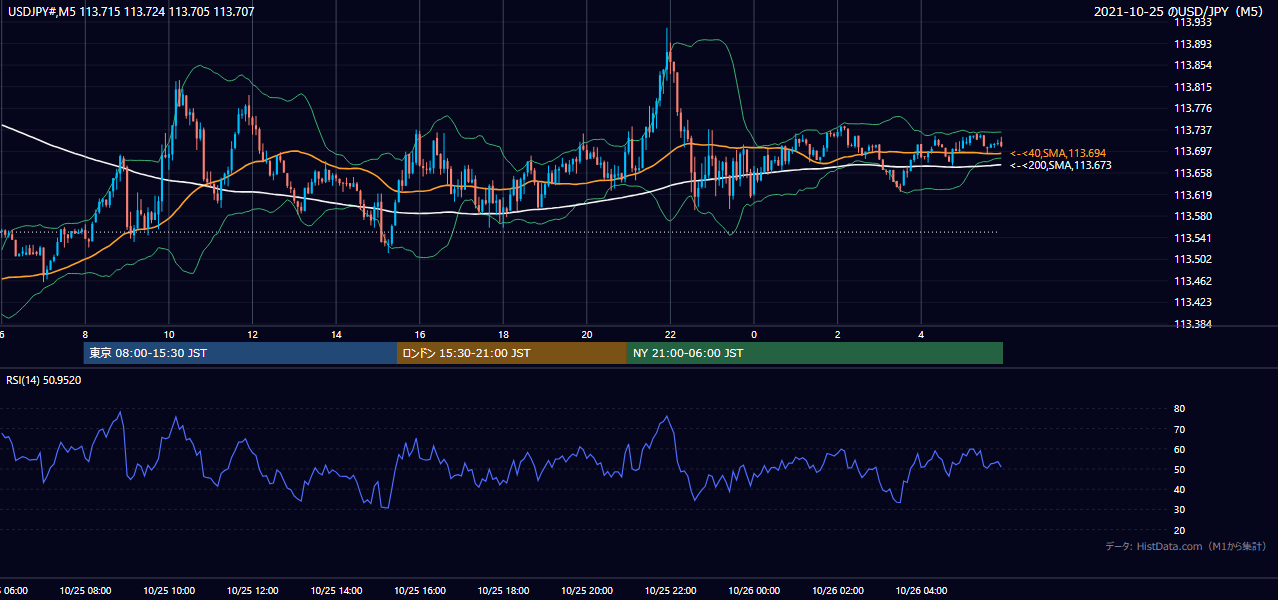Click RSI scale value 40
The height and width of the screenshot is (600, 1278).
1179,489
